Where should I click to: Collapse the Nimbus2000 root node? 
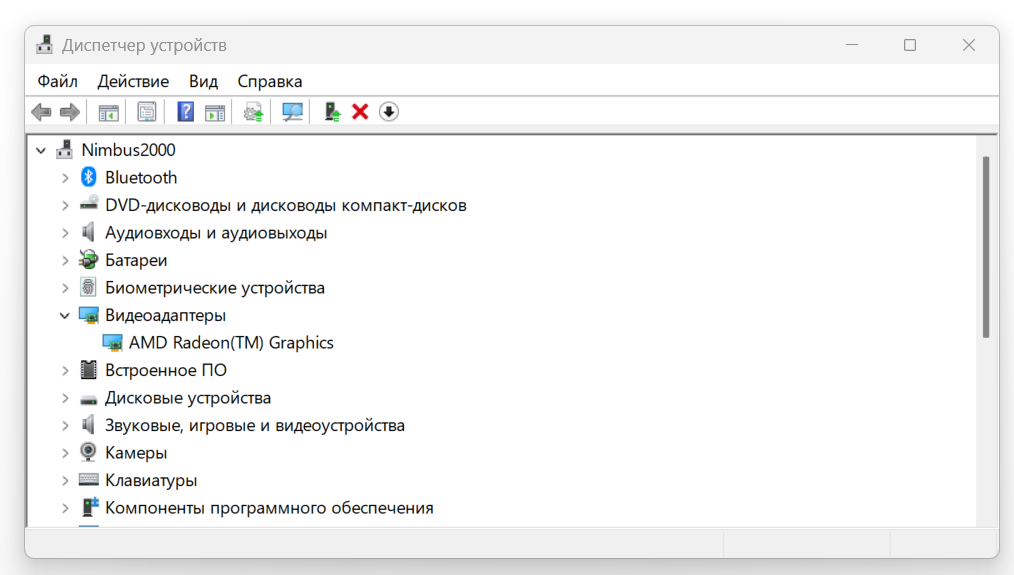click(x=41, y=151)
